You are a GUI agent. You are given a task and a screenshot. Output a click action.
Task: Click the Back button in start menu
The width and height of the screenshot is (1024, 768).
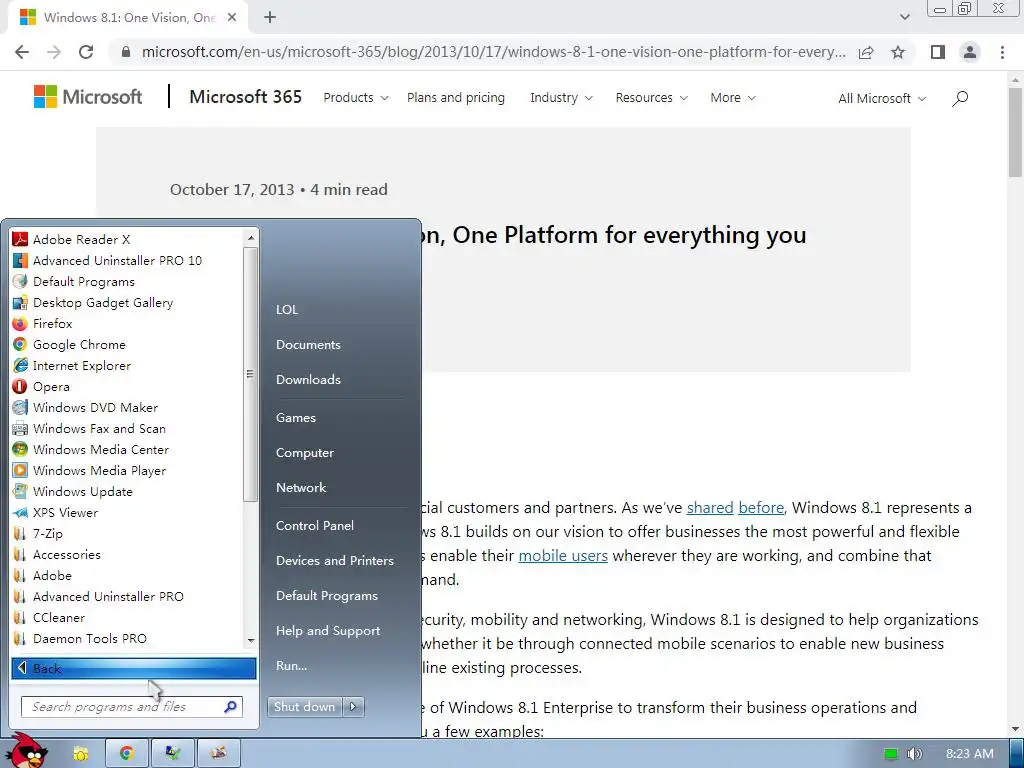(134, 668)
